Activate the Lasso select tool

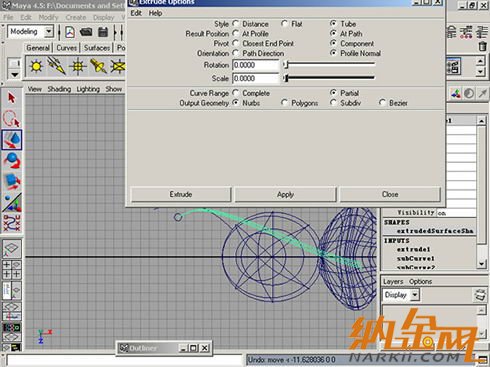click(12, 119)
